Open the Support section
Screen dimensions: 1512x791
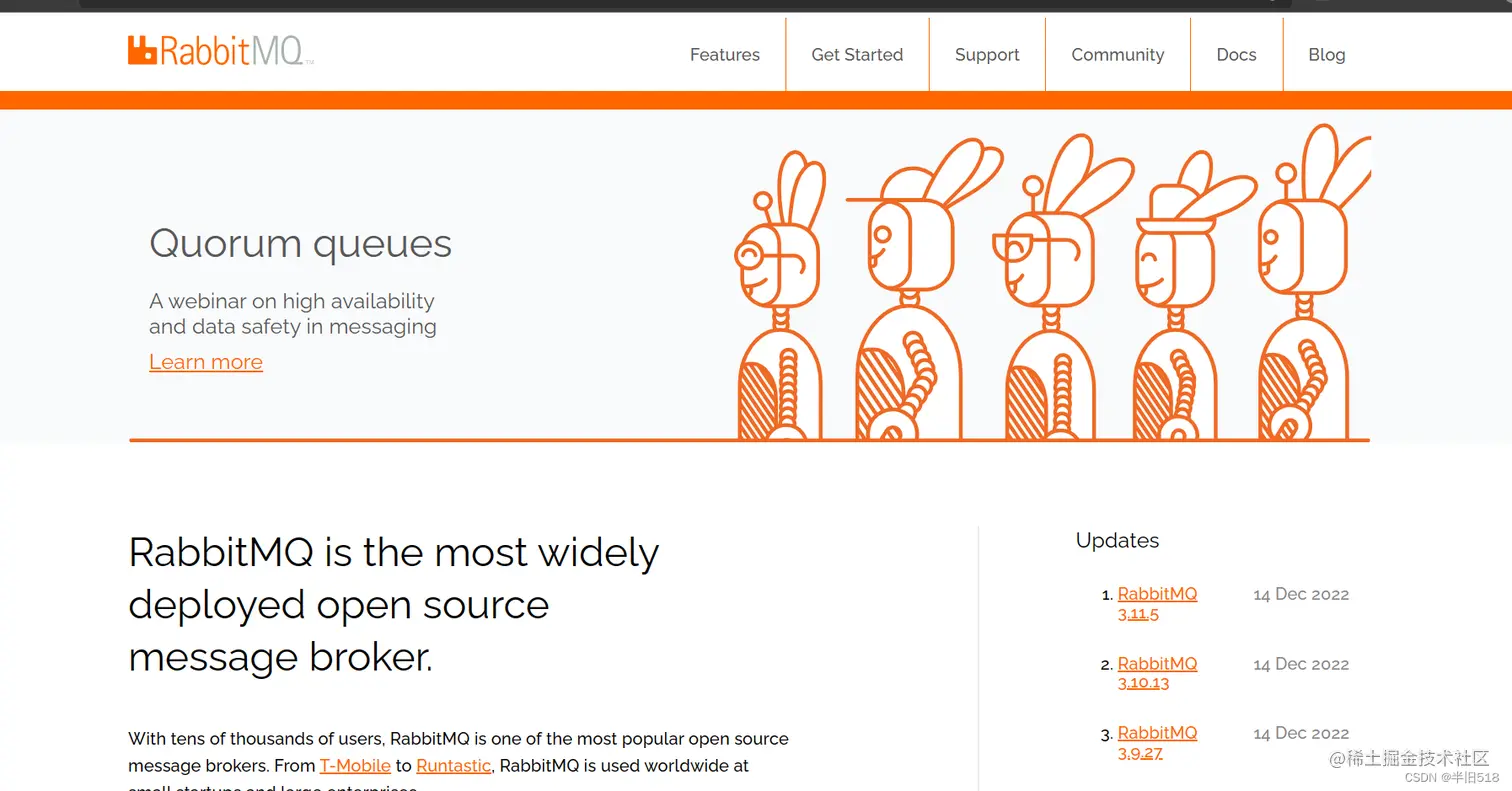point(987,55)
